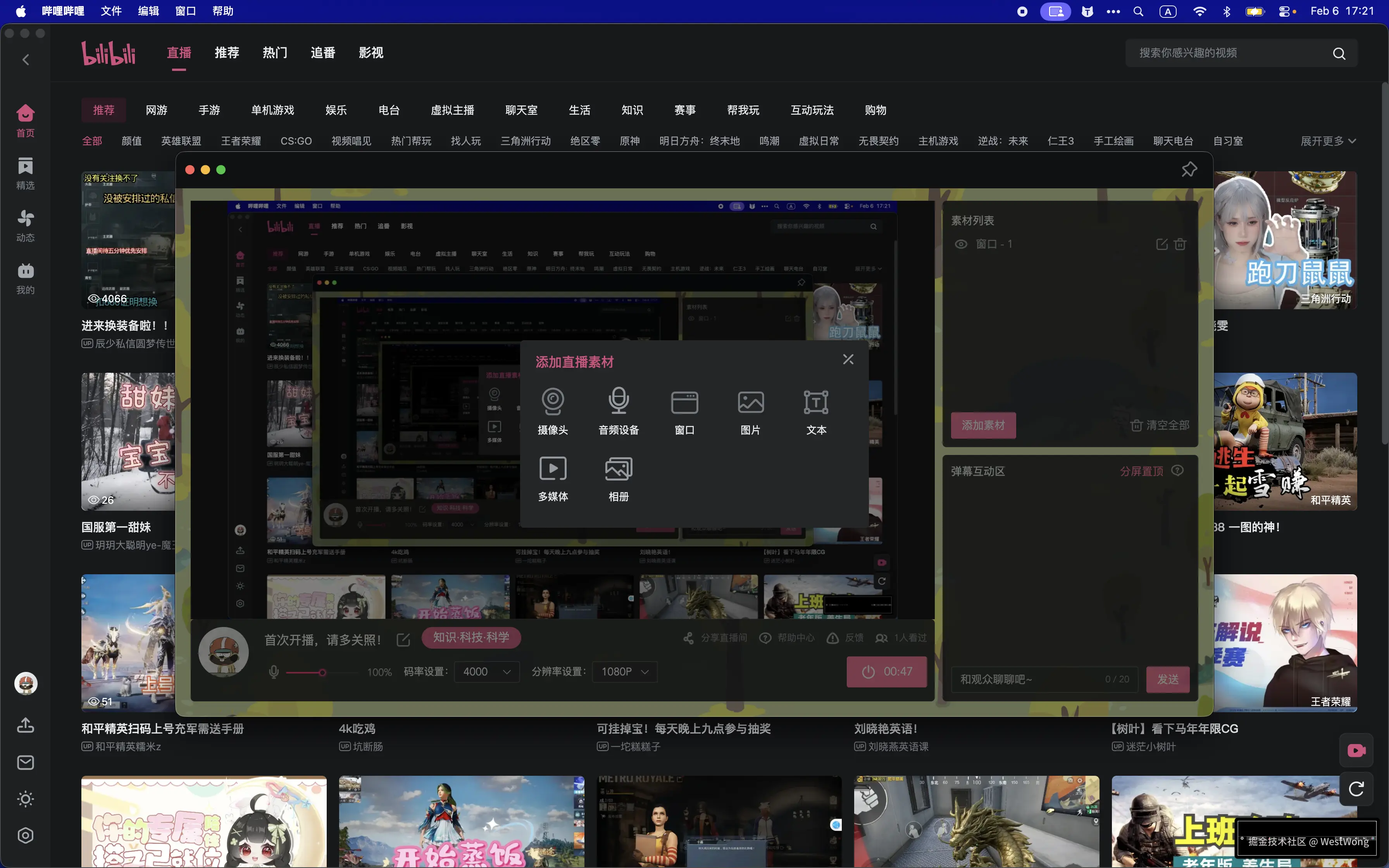Adjust the microphone volume slider
Screen dimensions: 1389x868
[x=322, y=672]
